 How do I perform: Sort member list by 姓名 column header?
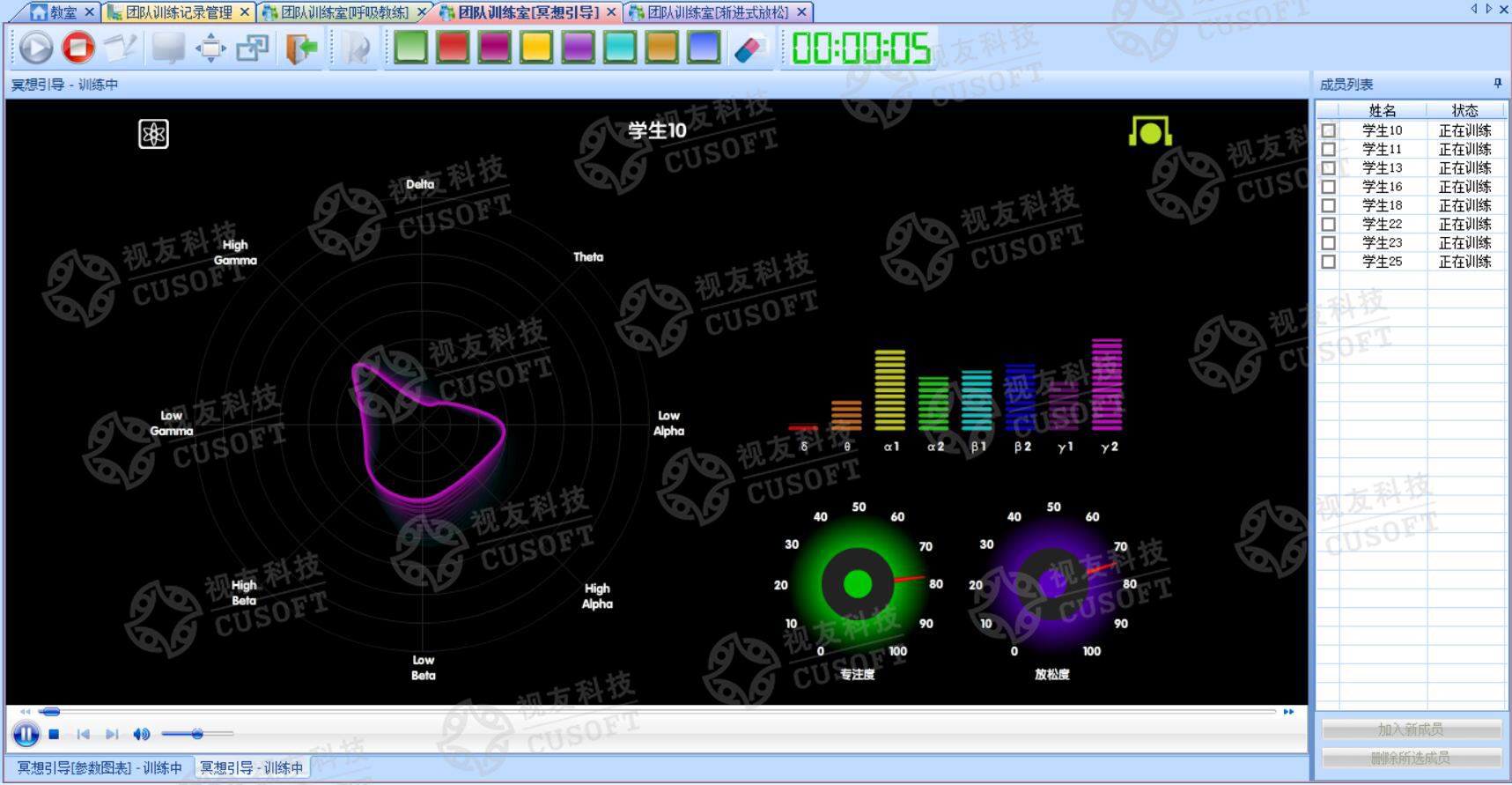coord(1382,110)
